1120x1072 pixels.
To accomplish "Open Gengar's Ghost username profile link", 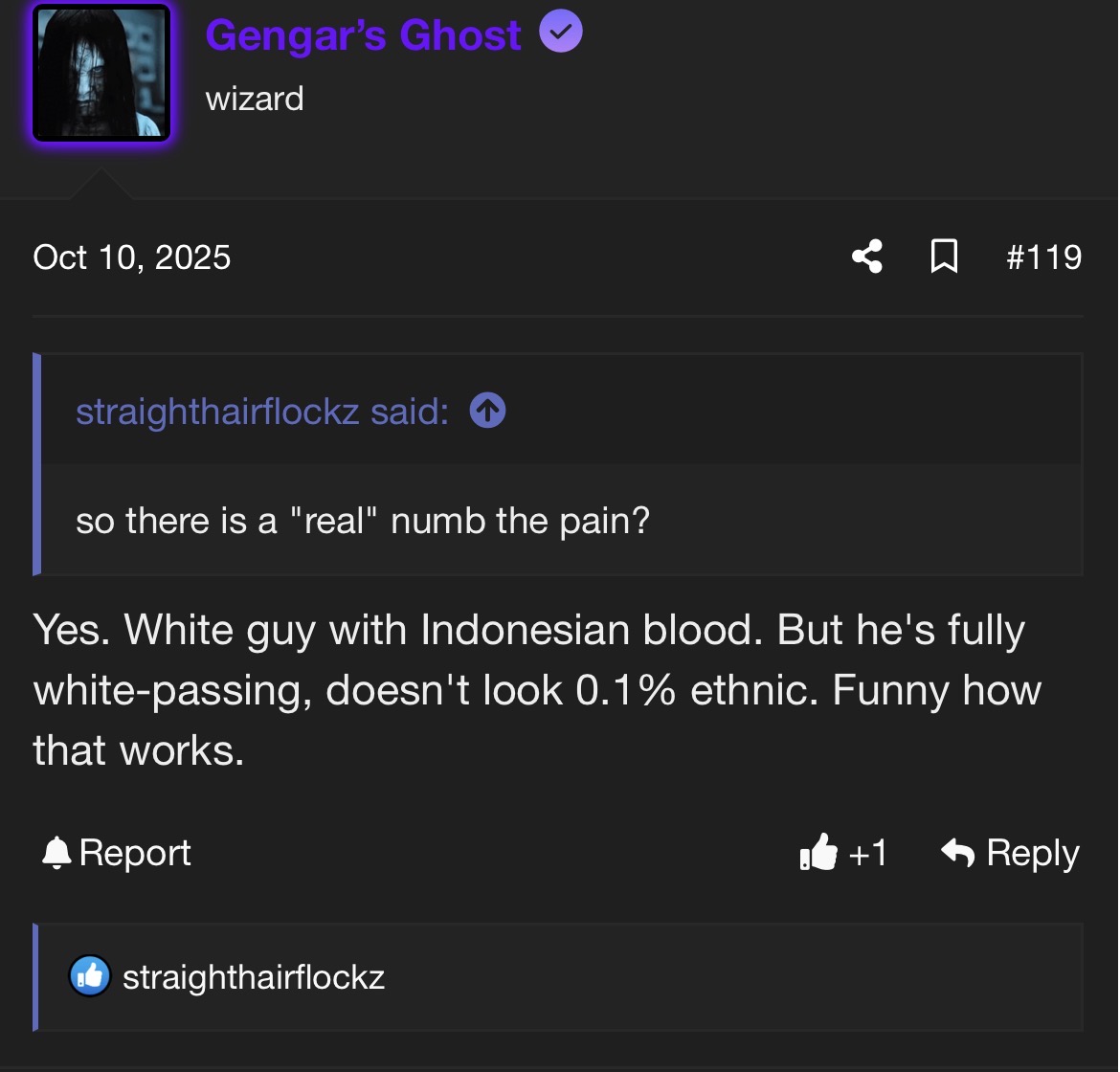I will [x=363, y=34].
